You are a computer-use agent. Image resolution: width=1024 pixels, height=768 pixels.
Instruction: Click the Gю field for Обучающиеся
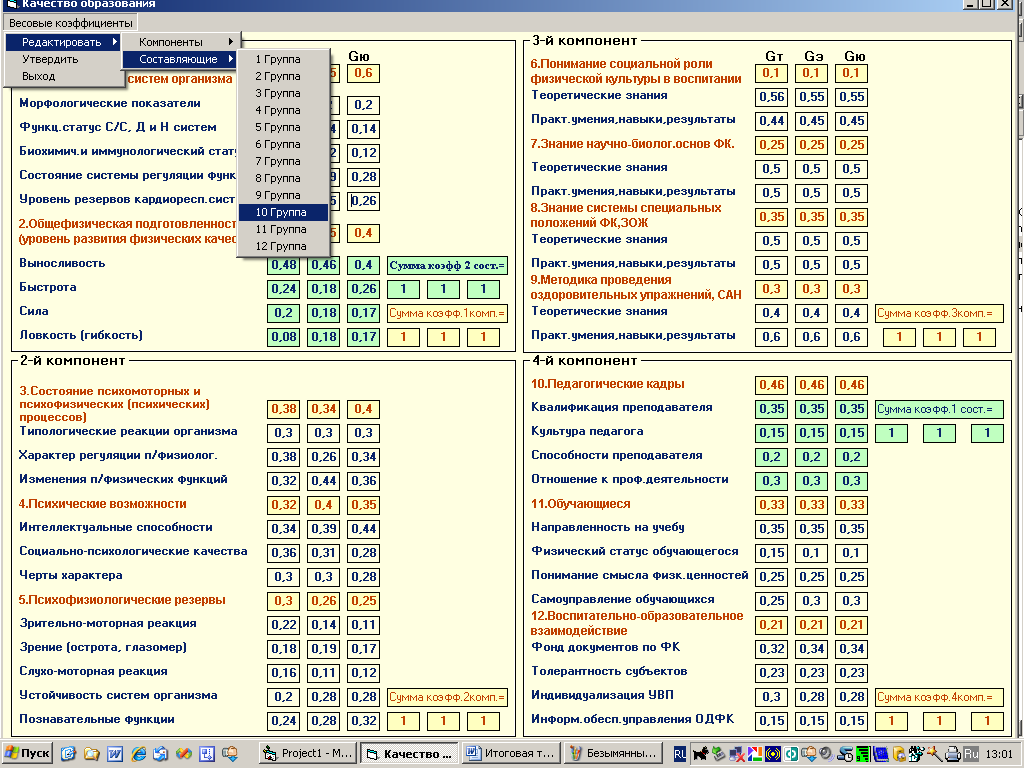[x=852, y=505]
